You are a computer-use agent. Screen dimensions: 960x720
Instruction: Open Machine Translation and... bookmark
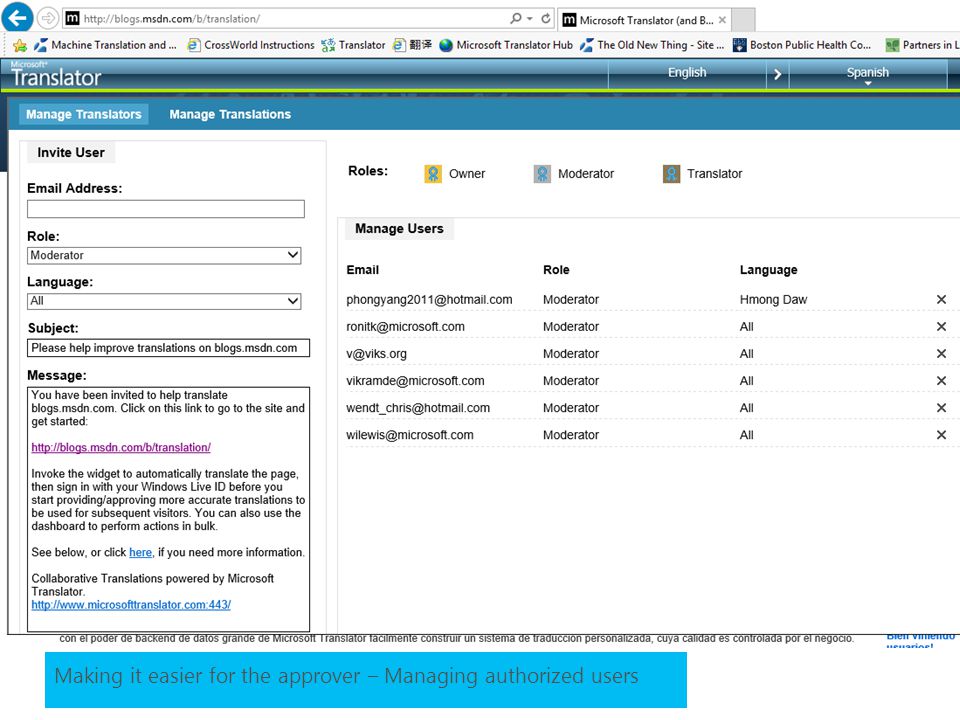(105, 45)
